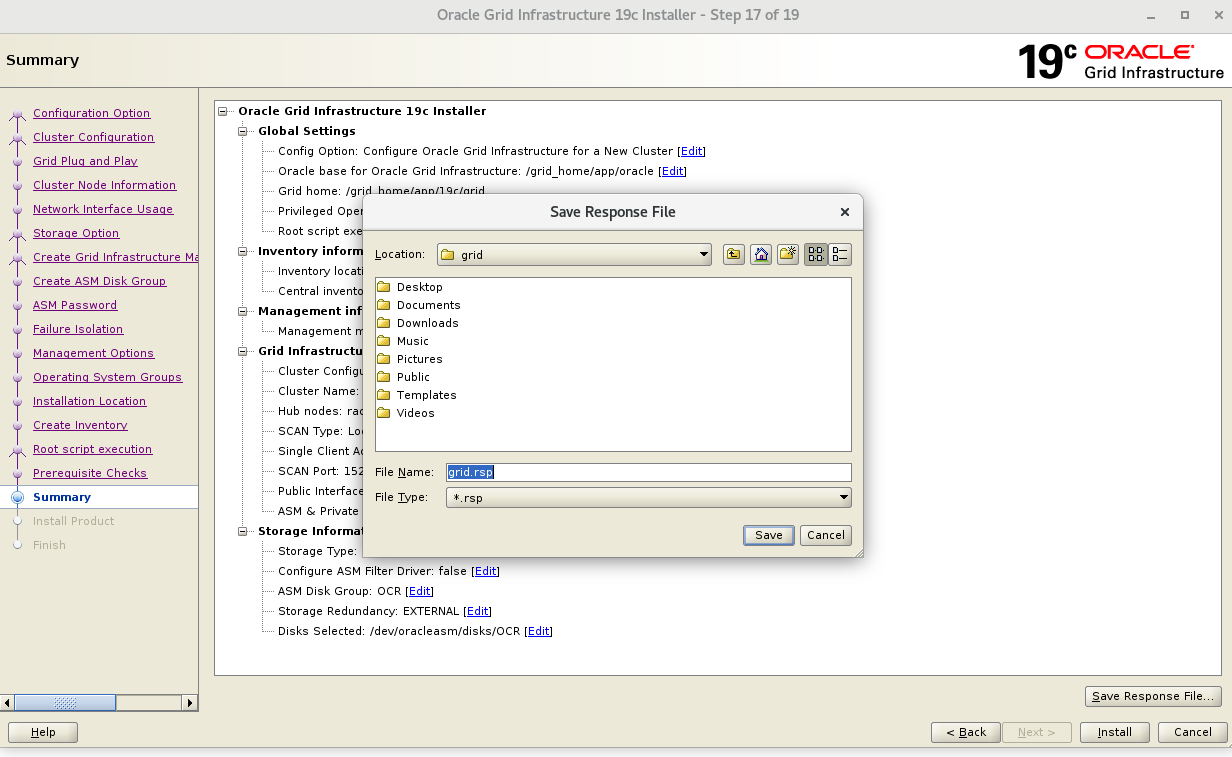
Task: Go to the ASM Password step
Action: (75, 305)
